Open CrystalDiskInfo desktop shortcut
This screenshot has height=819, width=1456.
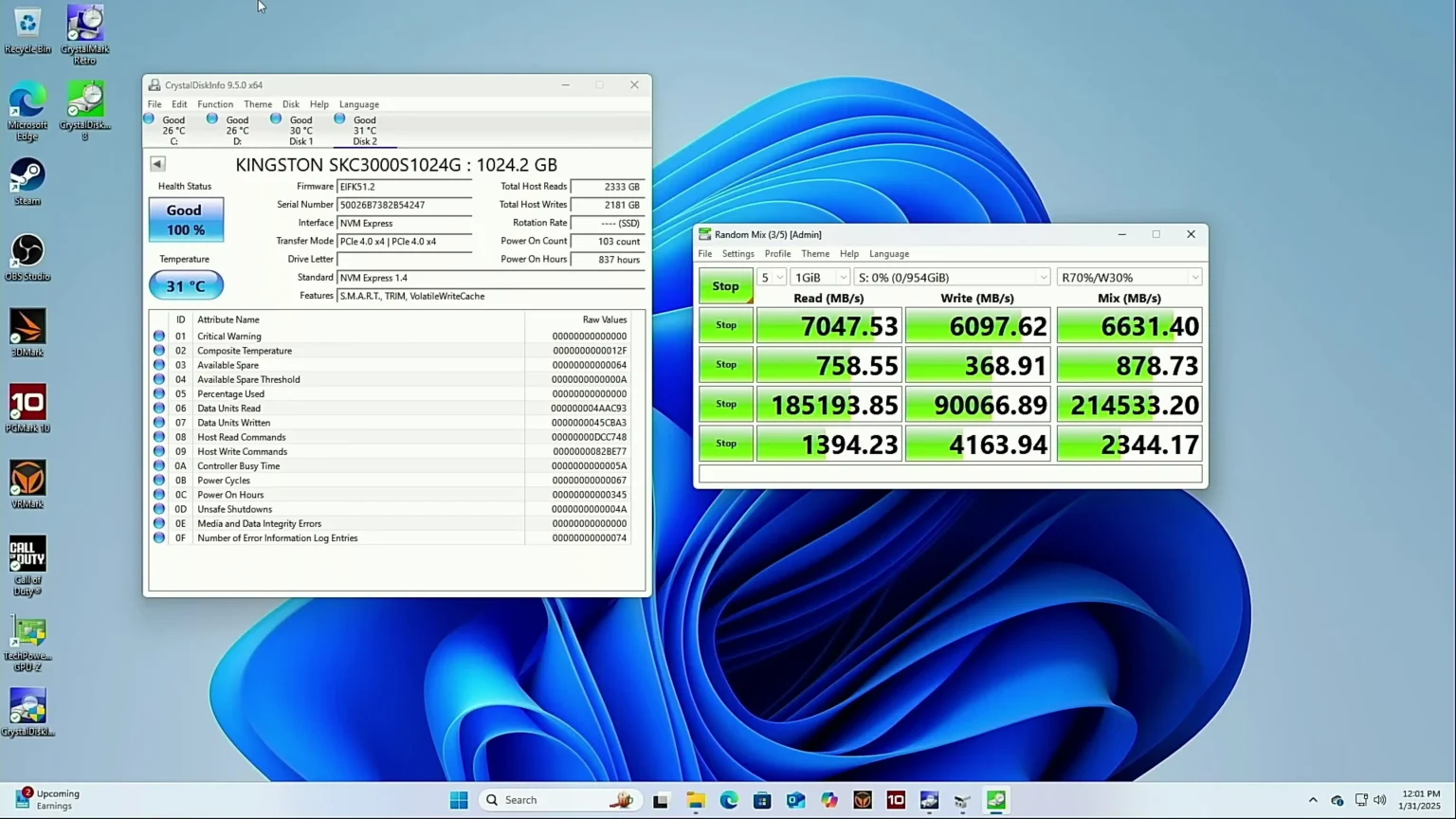tap(27, 713)
